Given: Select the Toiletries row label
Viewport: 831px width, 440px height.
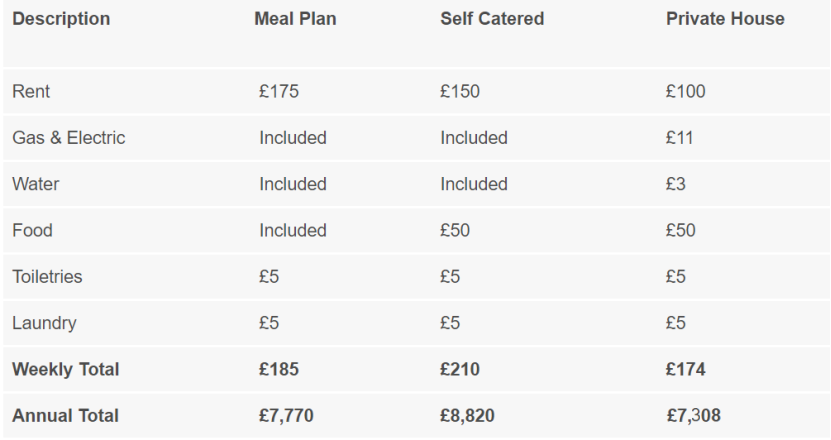Looking at the screenshot, I should (47, 276).
